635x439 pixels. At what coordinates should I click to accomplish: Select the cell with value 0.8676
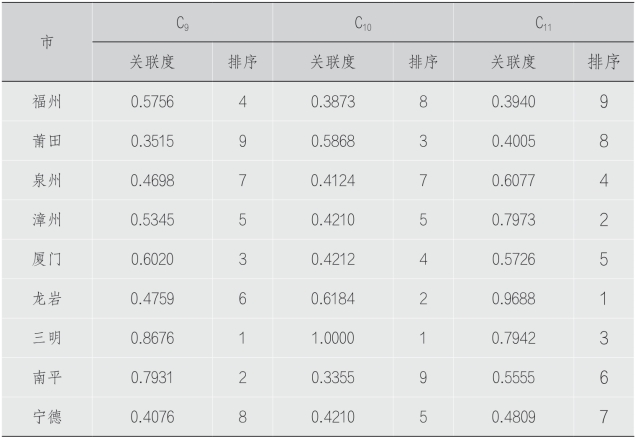[x=152, y=338]
